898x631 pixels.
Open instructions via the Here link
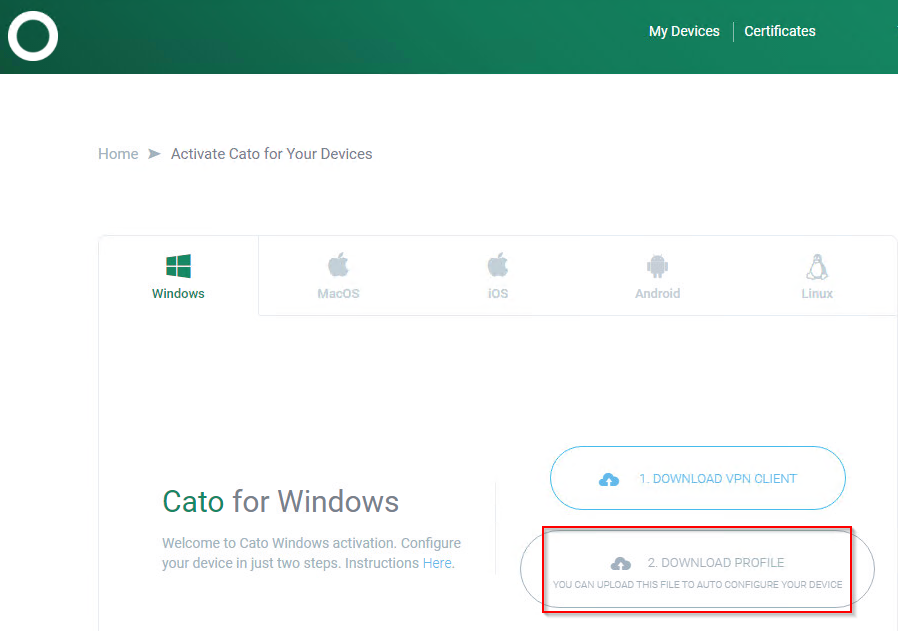[x=437, y=563]
